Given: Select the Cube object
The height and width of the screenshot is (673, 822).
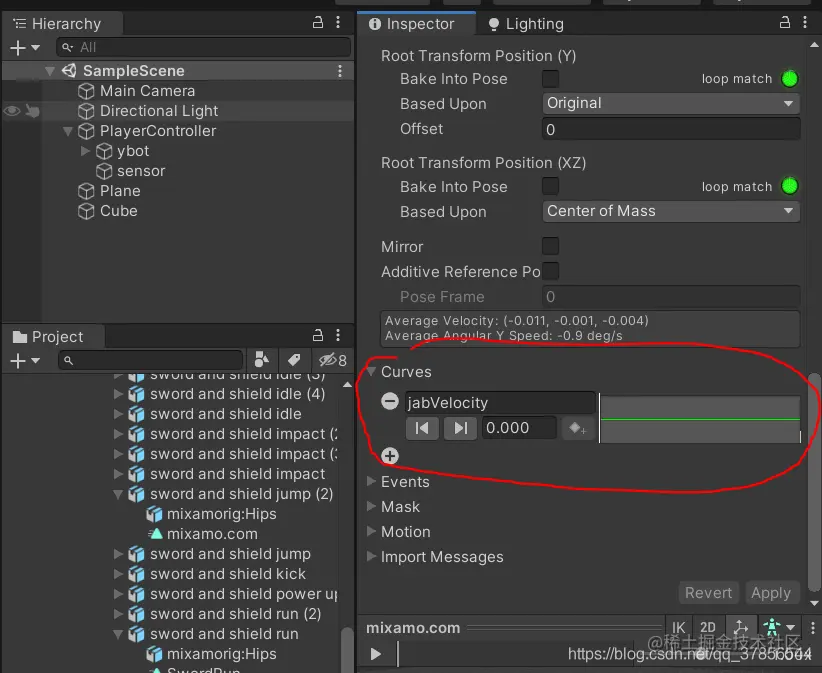Looking at the screenshot, I should point(118,211).
